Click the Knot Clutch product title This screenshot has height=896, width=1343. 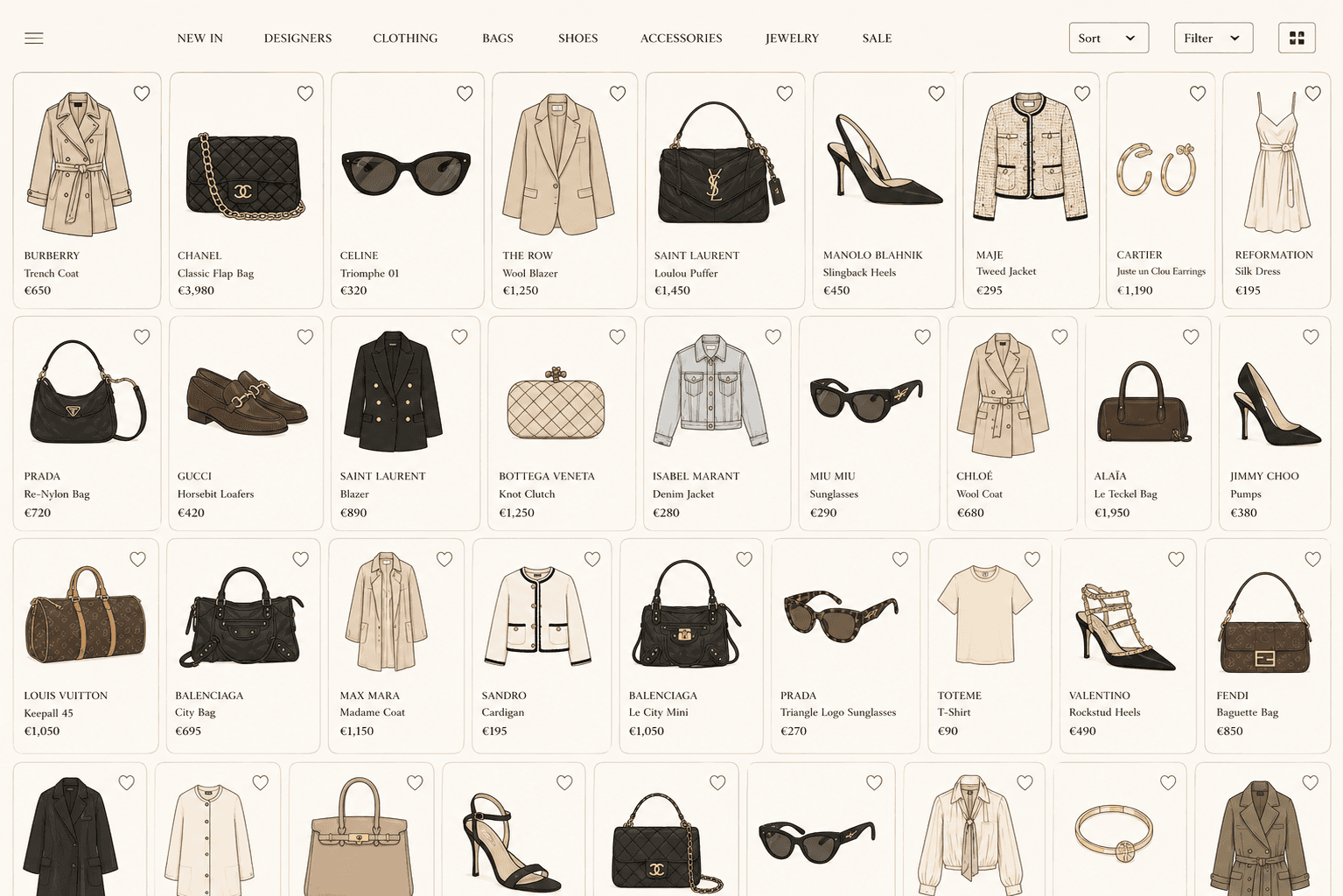coord(527,494)
